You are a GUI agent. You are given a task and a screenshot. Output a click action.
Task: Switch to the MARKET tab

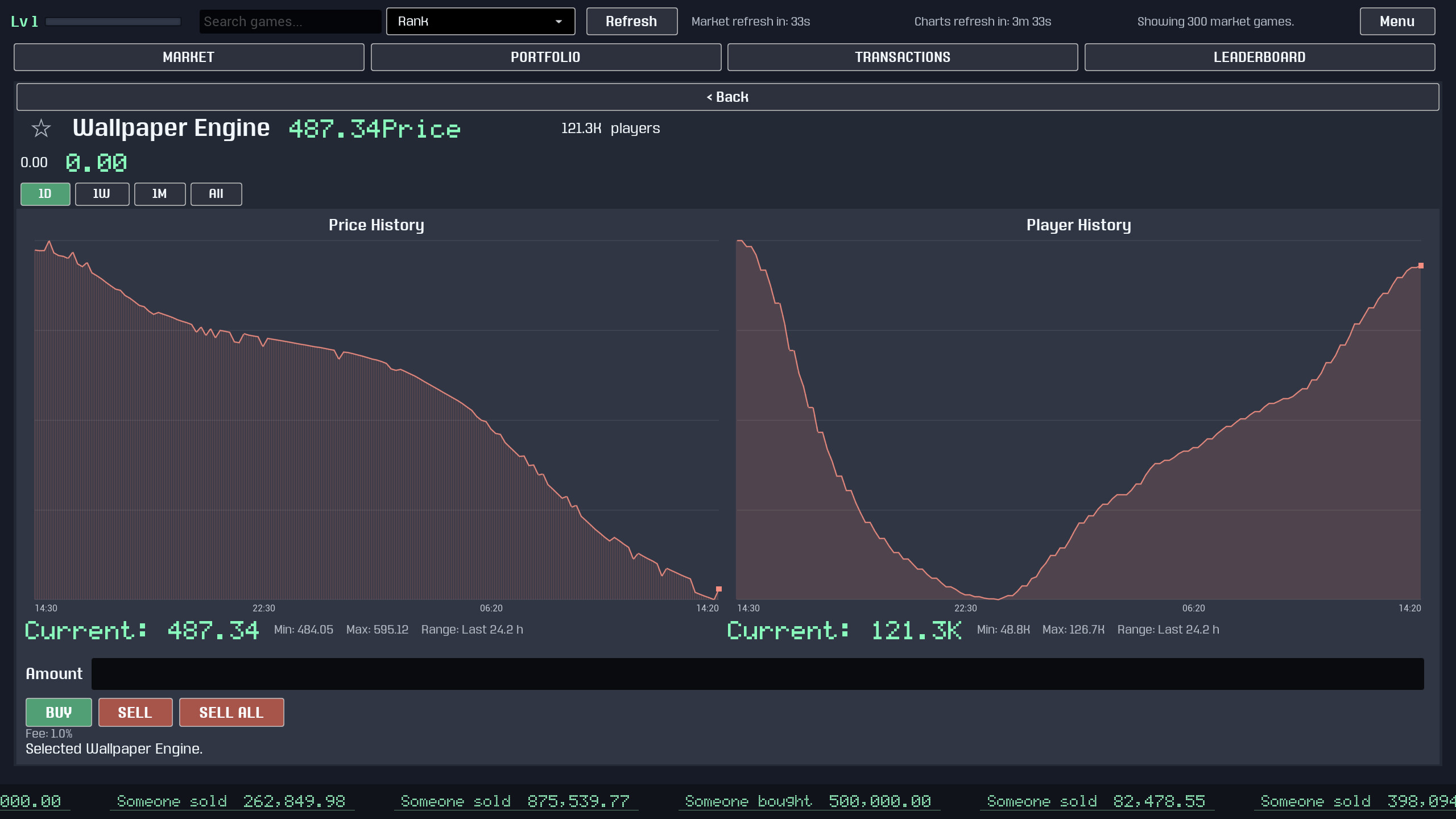(189, 57)
